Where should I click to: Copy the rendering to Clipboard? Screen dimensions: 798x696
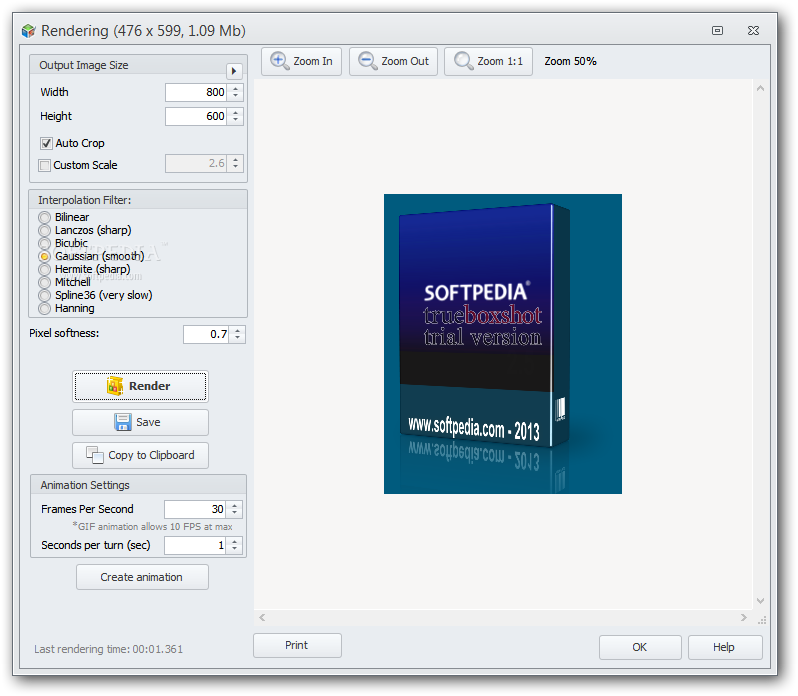pos(140,455)
